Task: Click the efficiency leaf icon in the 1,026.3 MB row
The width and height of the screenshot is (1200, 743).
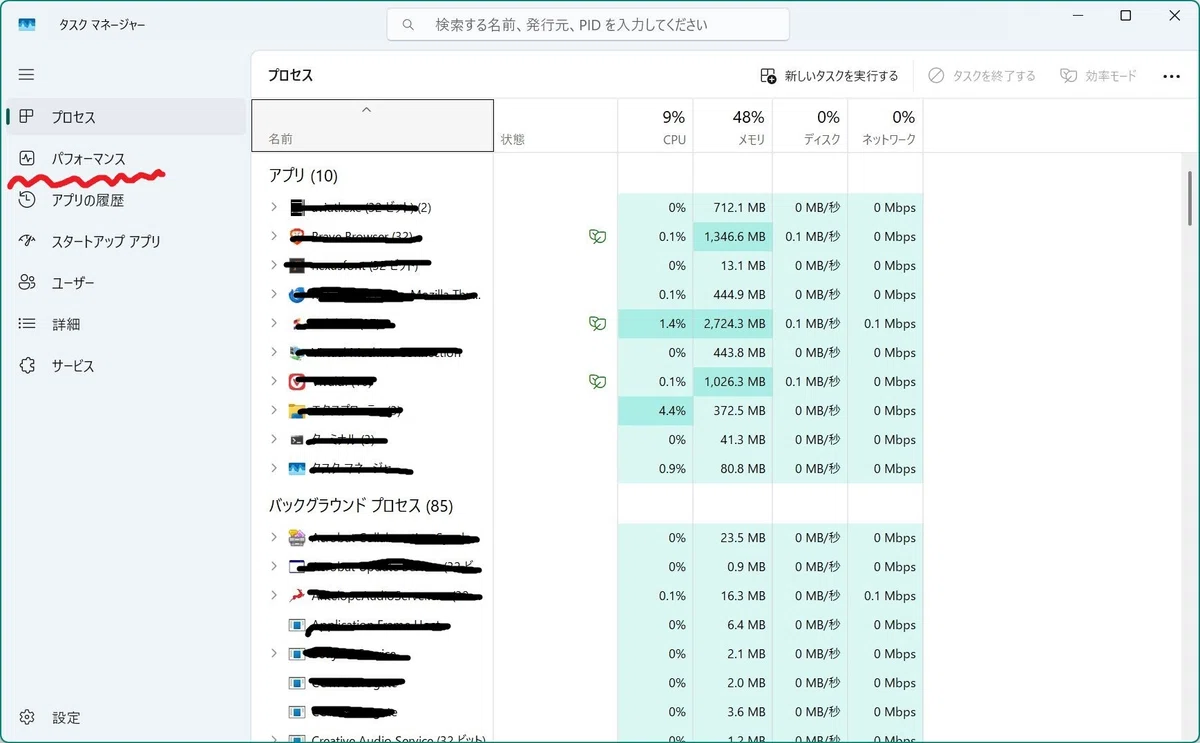Action: [x=597, y=382]
